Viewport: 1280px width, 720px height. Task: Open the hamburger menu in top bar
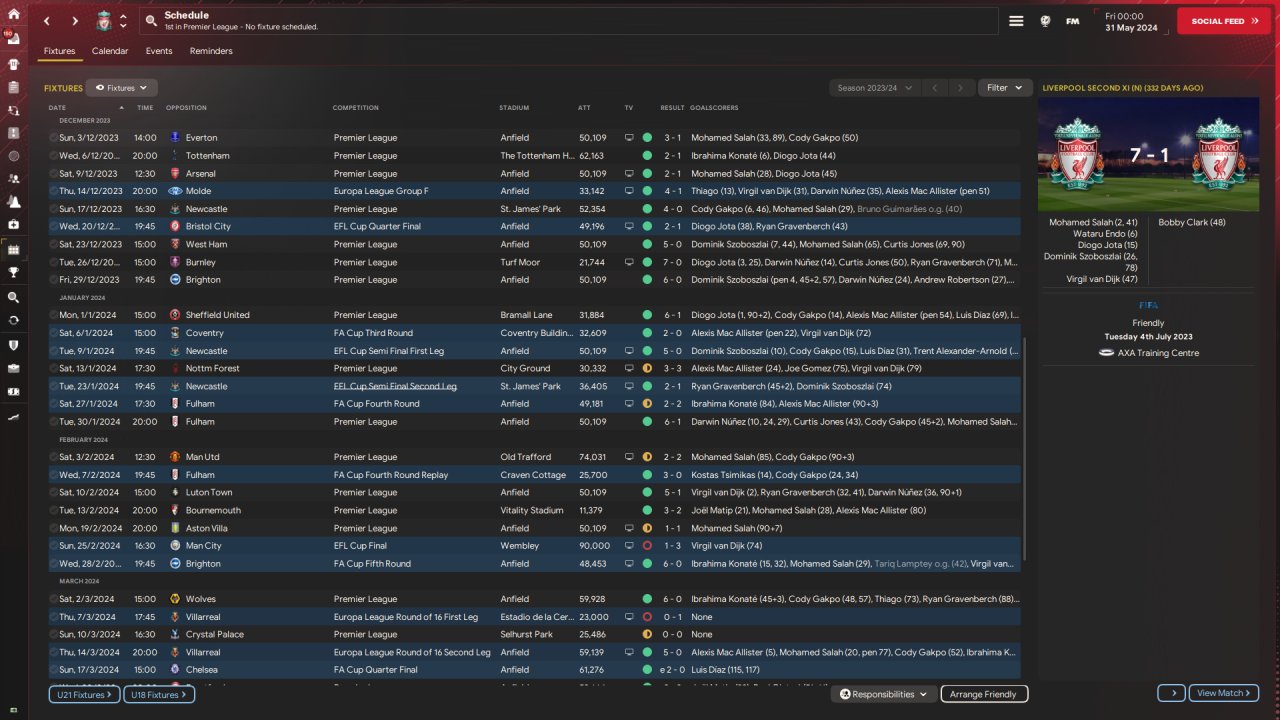coord(1016,21)
